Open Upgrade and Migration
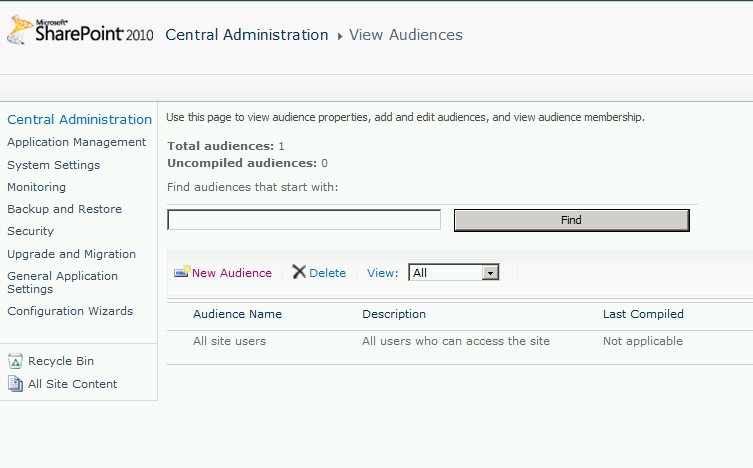 71,254
